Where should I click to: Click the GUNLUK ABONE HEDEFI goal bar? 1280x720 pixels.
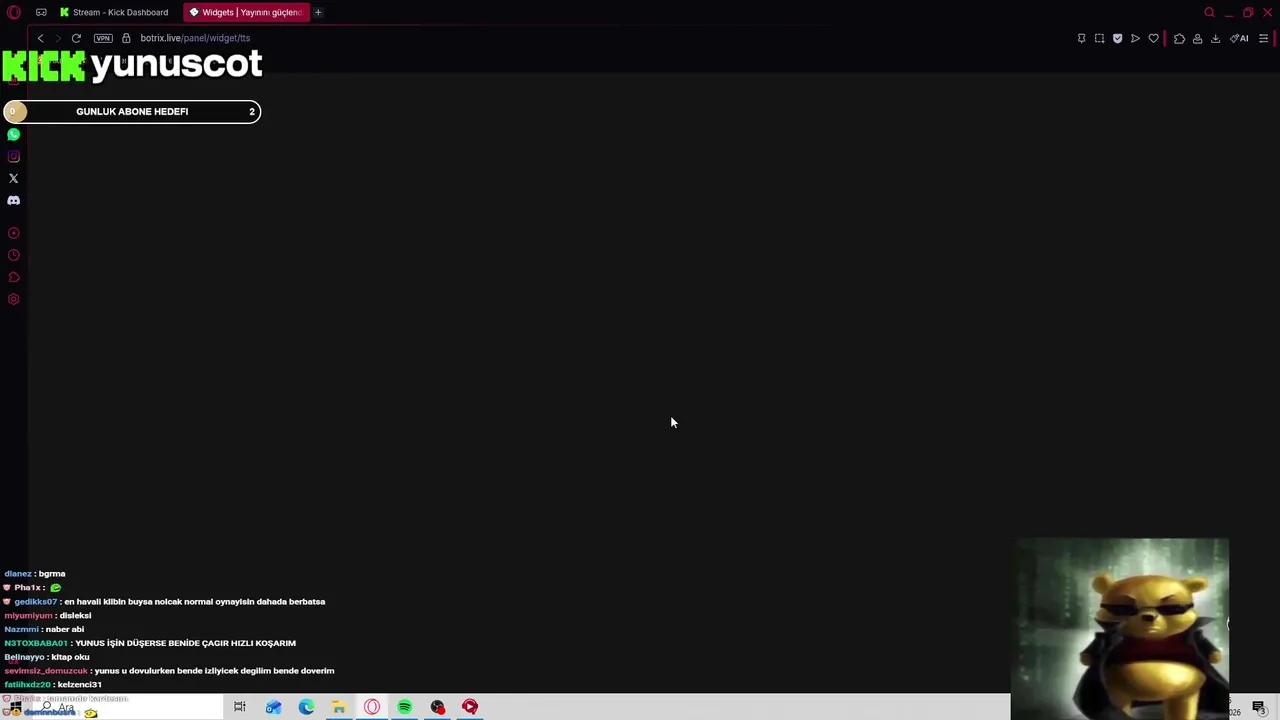pos(132,111)
